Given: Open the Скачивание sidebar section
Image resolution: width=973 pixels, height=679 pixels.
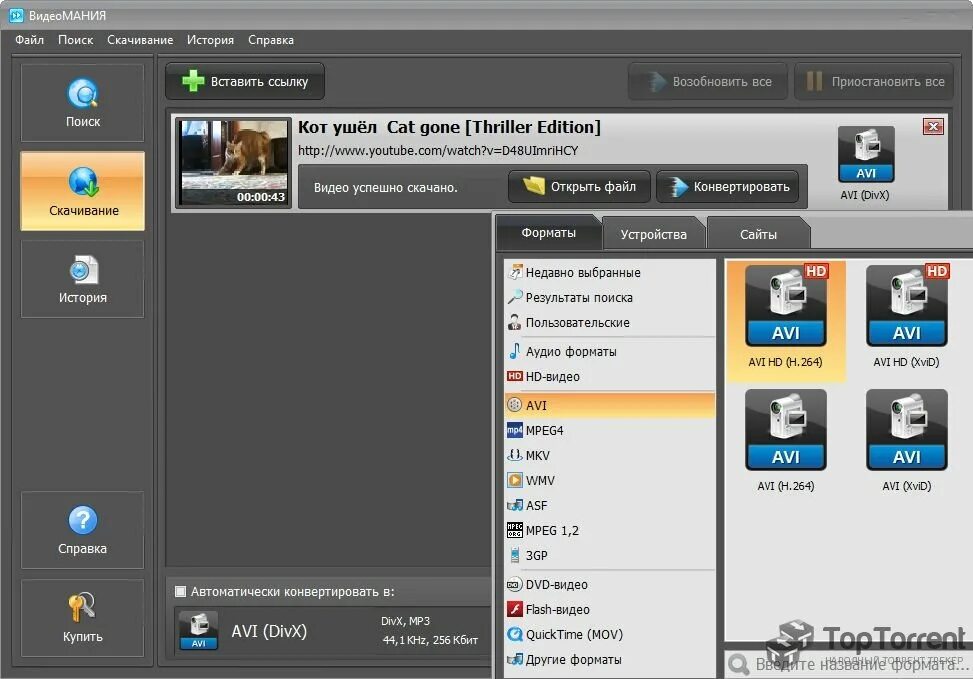Looking at the screenshot, I should [x=83, y=191].
